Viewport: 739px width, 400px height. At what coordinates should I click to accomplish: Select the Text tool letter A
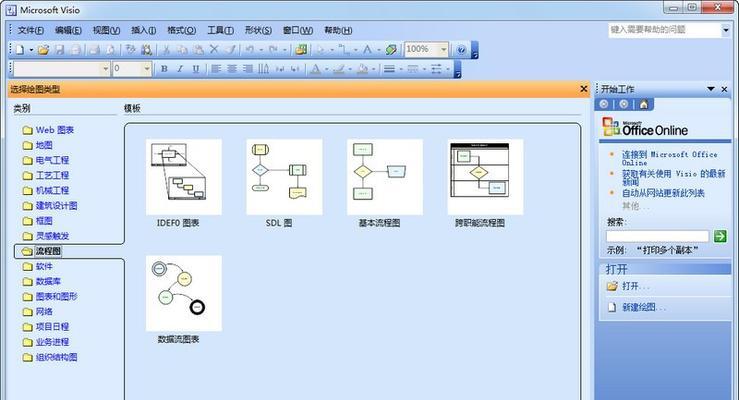(368, 49)
